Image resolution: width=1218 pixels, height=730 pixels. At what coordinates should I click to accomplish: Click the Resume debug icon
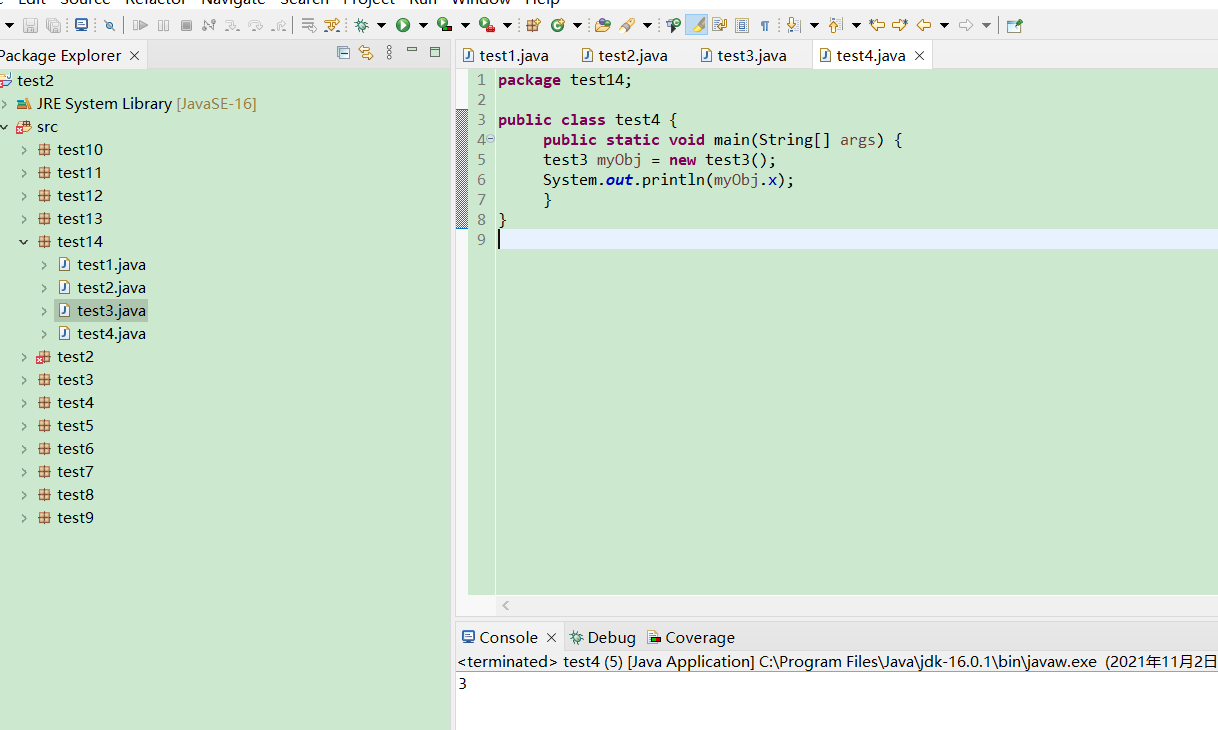click(x=140, y=25)
